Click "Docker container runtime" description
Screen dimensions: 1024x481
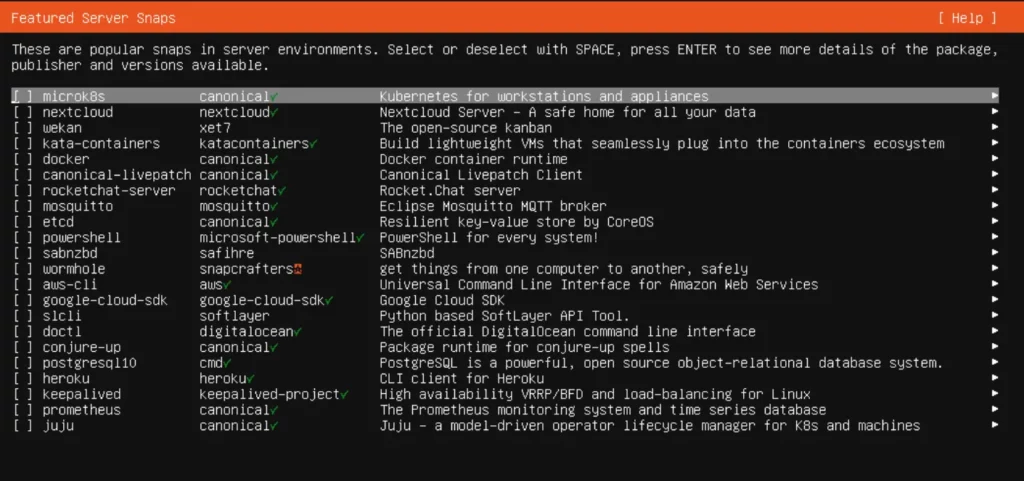click(473, 159)
